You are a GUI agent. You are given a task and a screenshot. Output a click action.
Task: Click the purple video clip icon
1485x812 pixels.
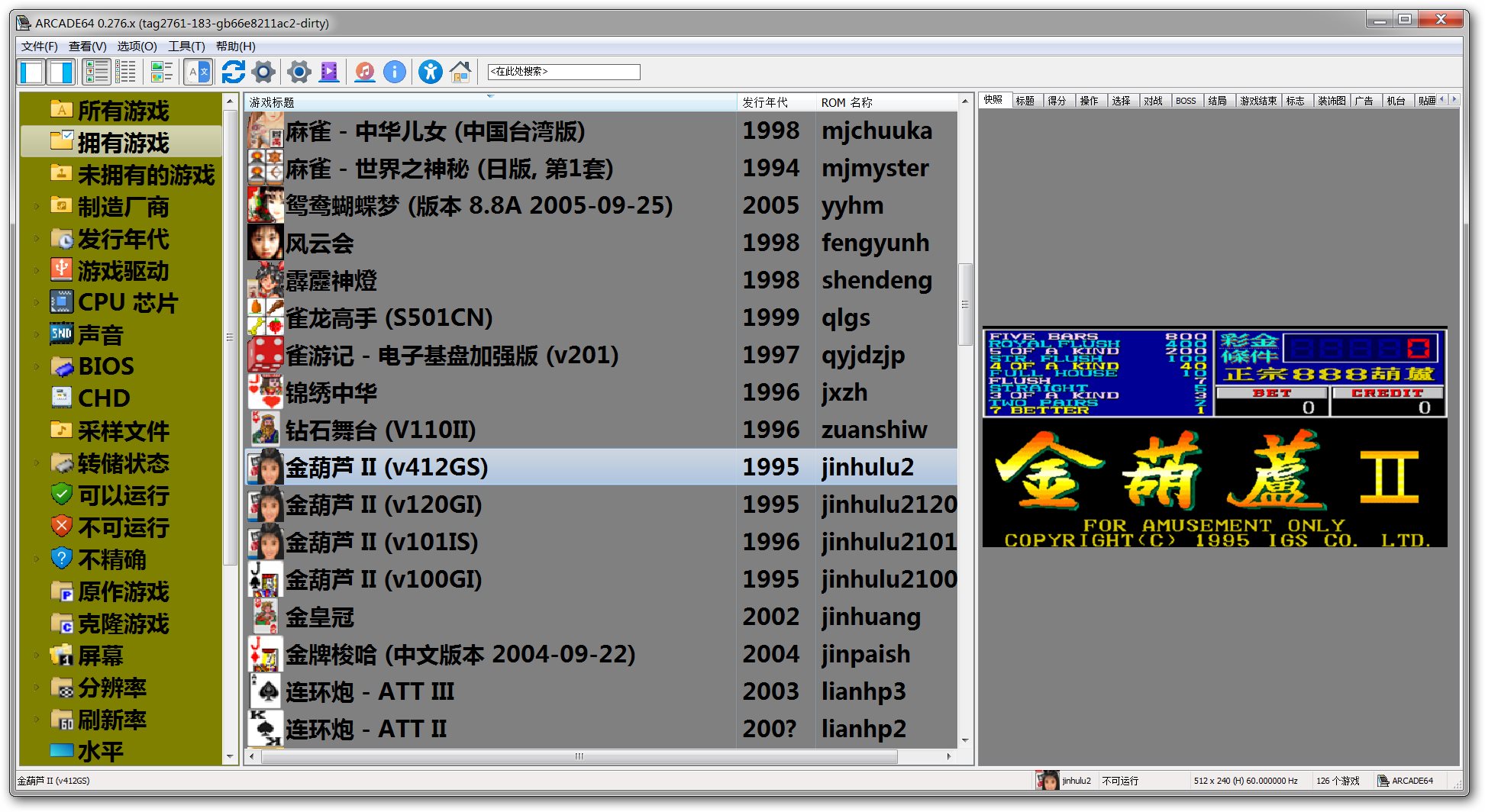(329, 72)
